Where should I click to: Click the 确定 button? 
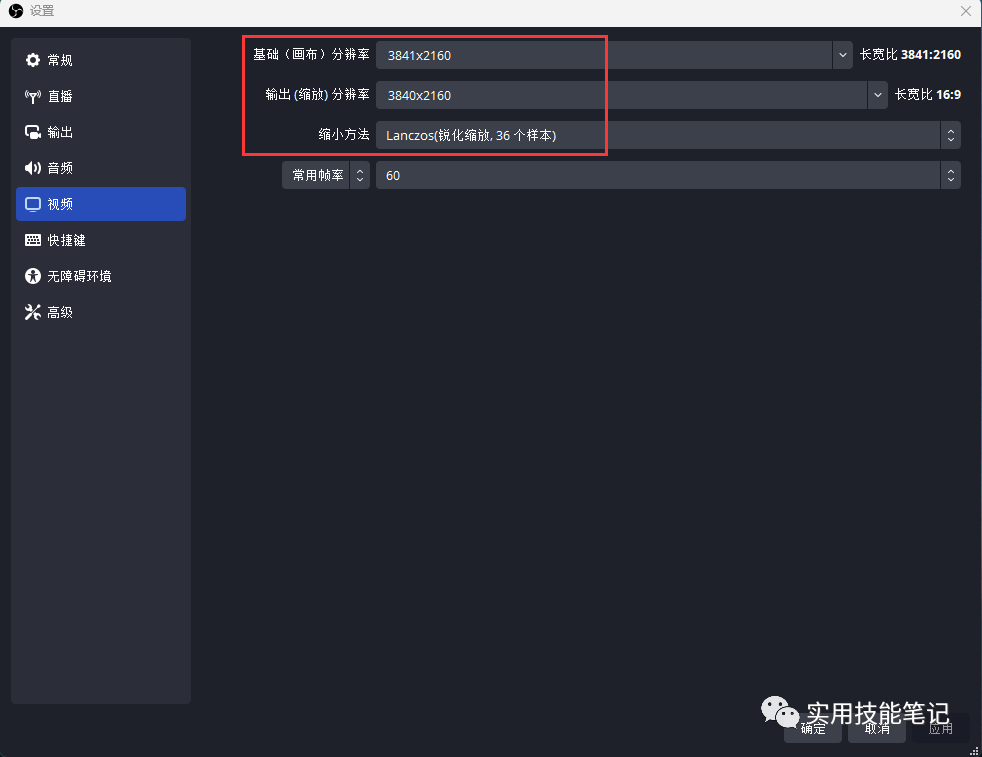(813, 728)
